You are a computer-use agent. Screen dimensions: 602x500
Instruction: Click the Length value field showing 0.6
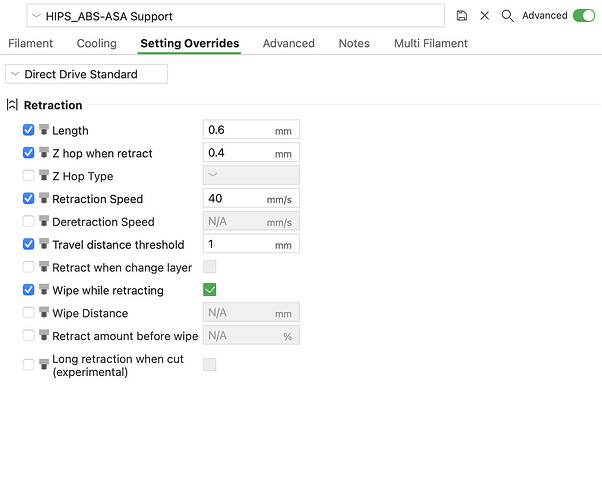[251, 129]
